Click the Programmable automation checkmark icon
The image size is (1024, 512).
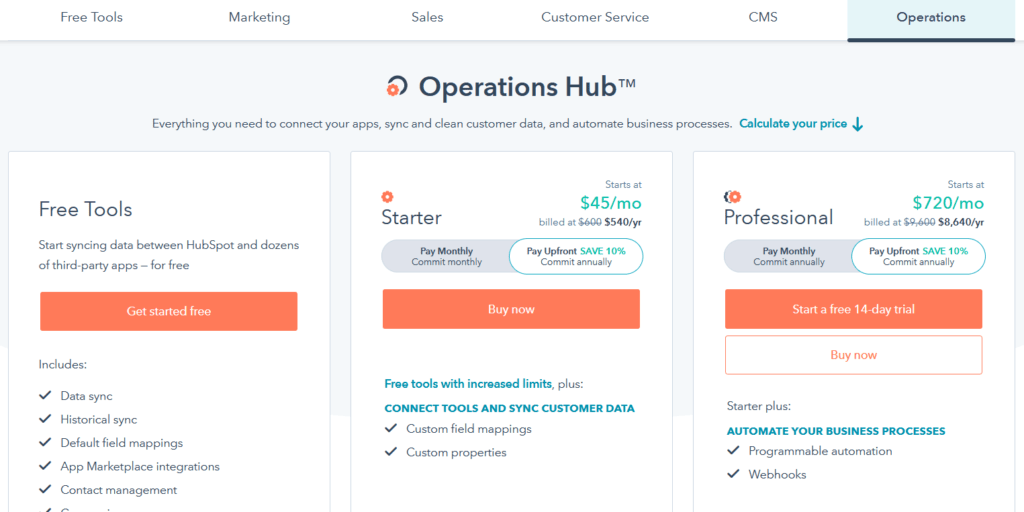coord(733,451)
